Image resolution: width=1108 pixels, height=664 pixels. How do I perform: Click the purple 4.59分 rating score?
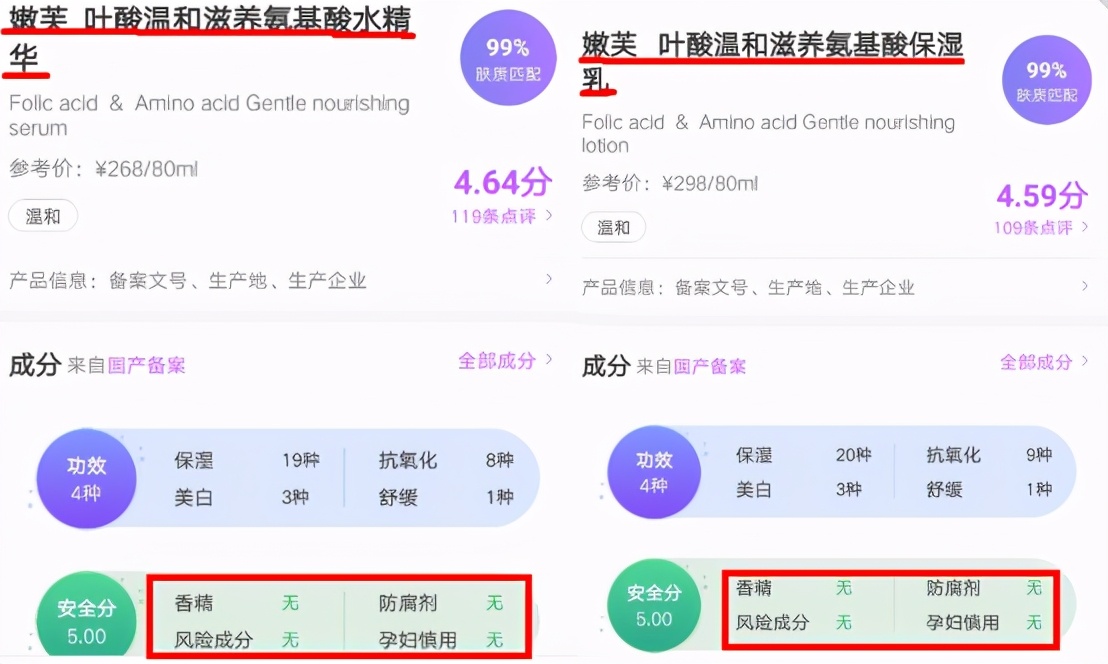(x=1041, y=196)
